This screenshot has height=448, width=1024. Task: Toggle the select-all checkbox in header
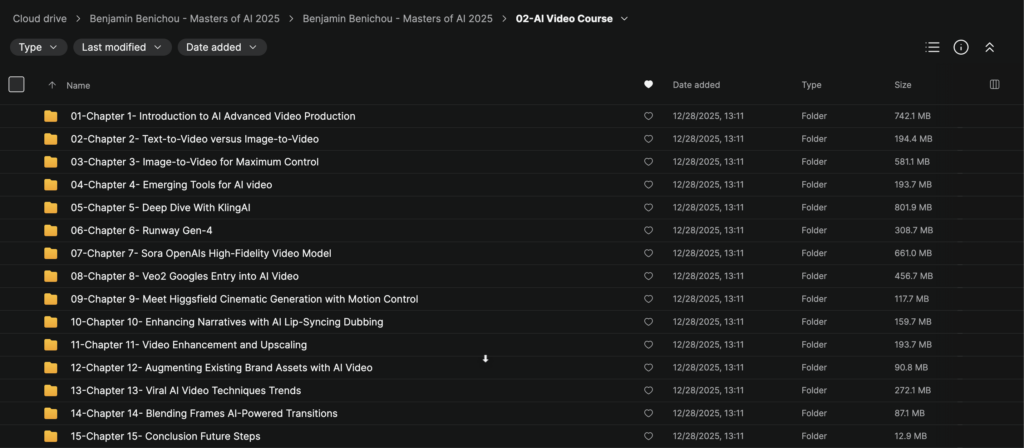pyautogui.click(x=16, y=85)
